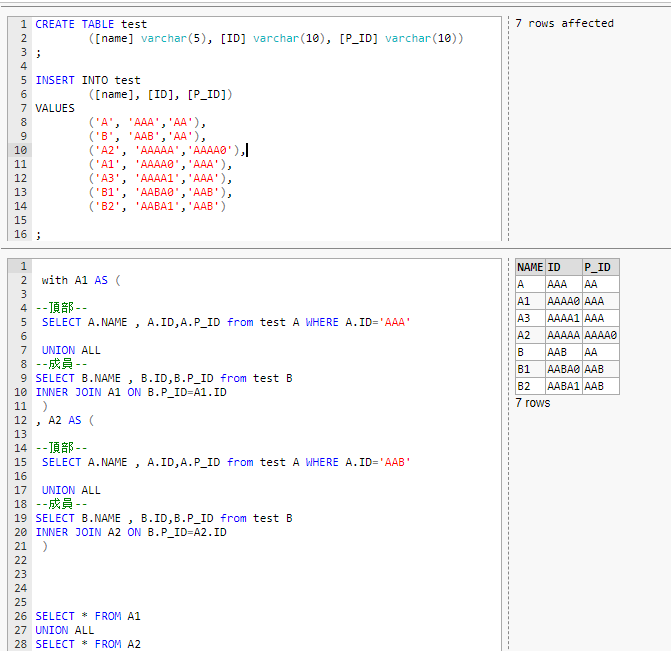Click the 'SELECT * FROM A2' line

[88, 644]
